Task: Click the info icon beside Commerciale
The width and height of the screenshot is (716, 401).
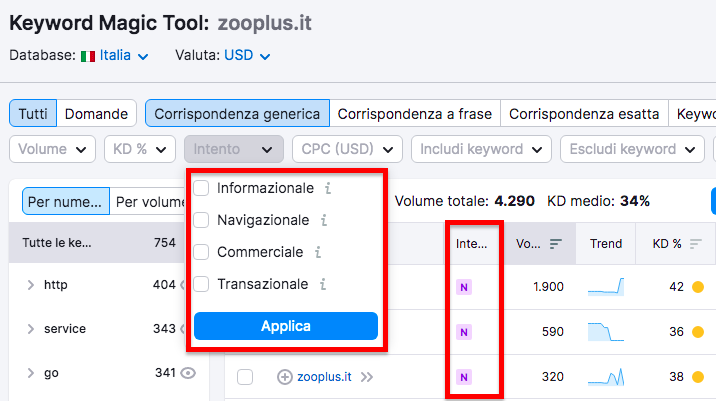Action: point(318,252)
